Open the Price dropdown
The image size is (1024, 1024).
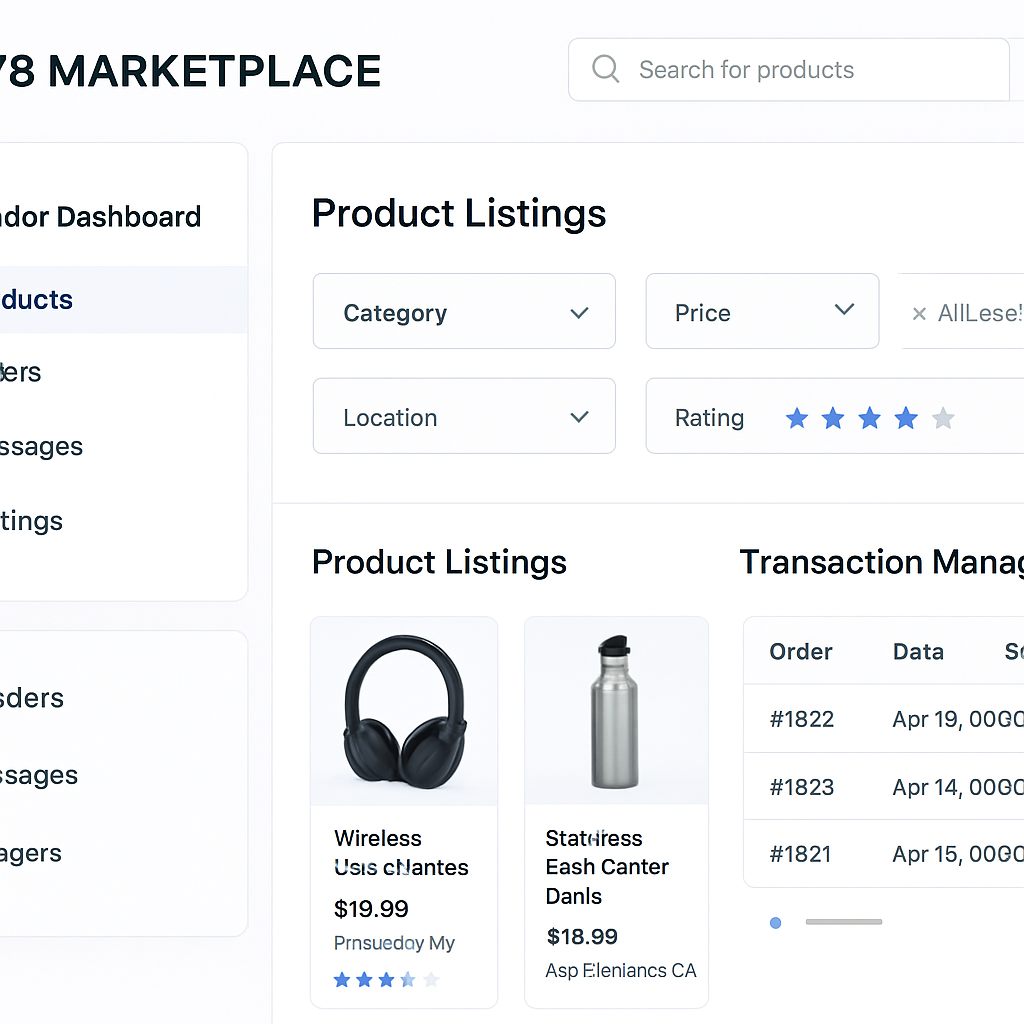click(x=762, y=312)
